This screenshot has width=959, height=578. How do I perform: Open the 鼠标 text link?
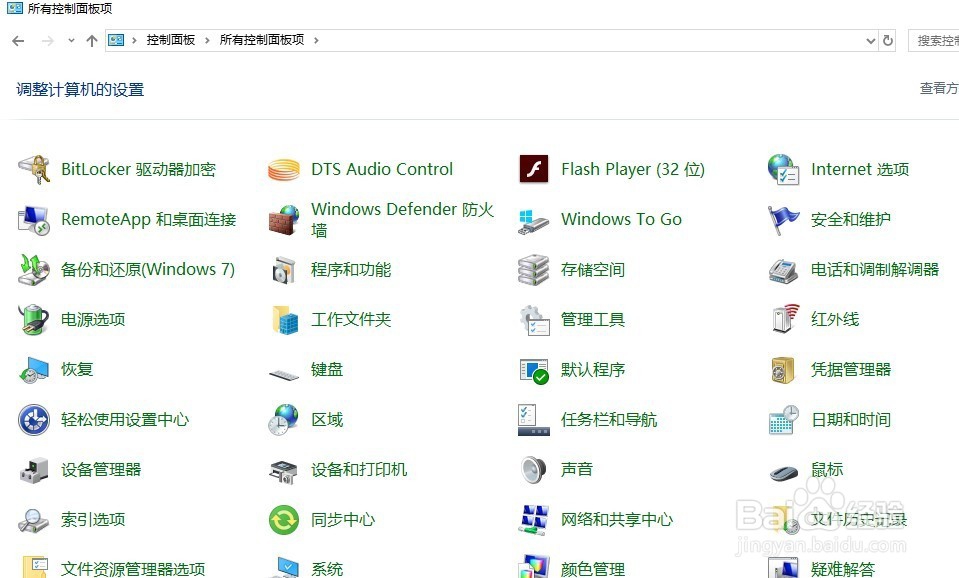827,470
